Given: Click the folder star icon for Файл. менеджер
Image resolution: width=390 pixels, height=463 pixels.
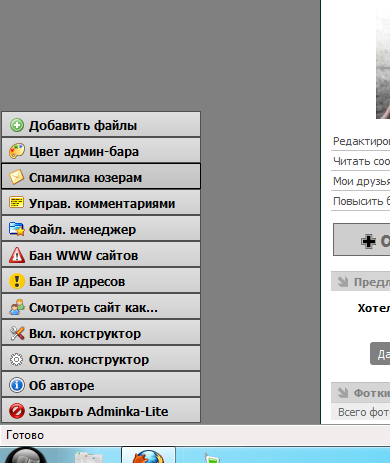Looking at the screenshot, I should click(17, 229).
